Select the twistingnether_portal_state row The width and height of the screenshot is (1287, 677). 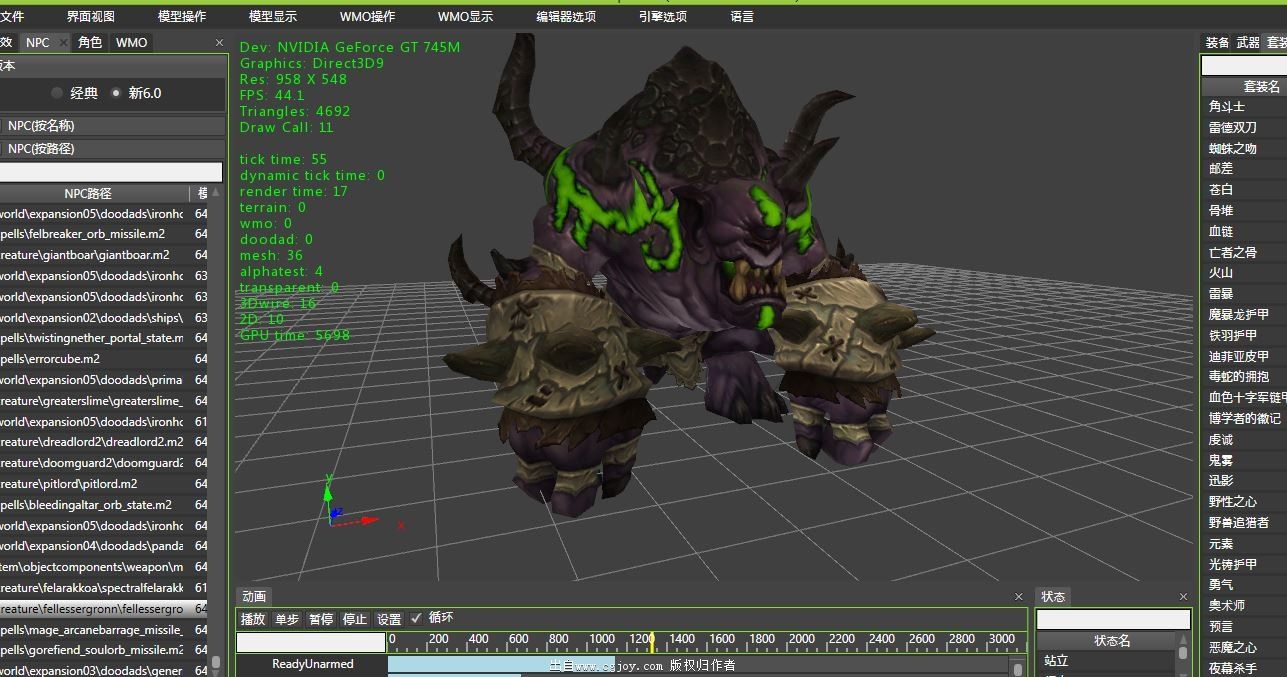[x=104, y=338]
